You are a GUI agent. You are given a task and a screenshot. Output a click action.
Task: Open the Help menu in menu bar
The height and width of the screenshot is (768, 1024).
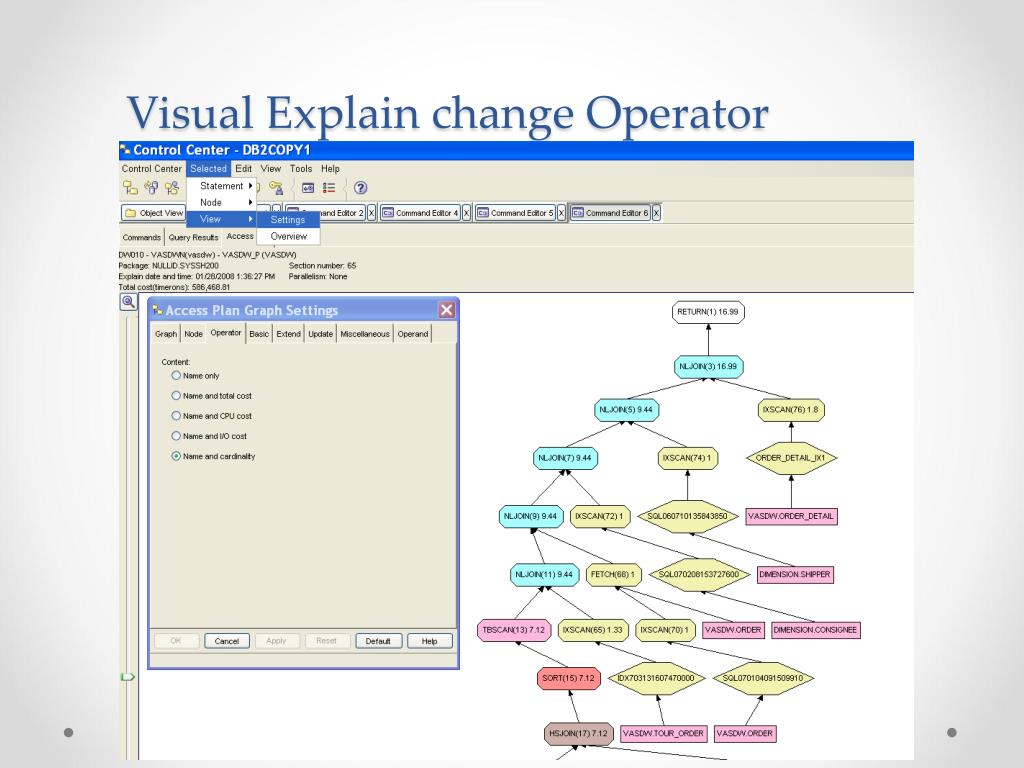point(330,168)
